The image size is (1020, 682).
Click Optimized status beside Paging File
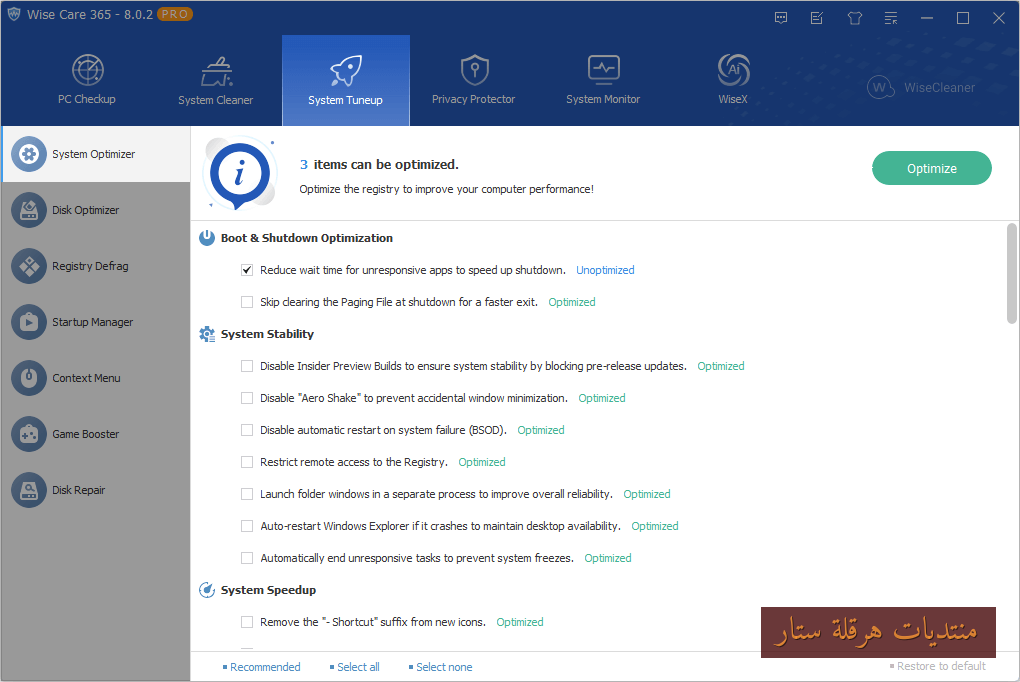(572, 302)
